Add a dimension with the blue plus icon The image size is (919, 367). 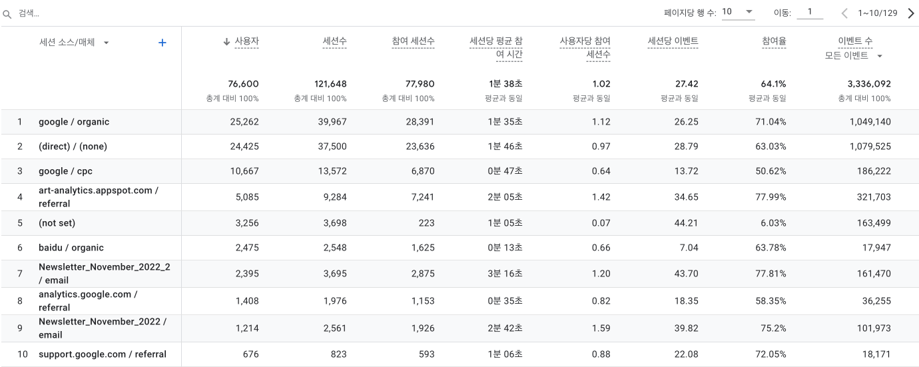(162, 42)
